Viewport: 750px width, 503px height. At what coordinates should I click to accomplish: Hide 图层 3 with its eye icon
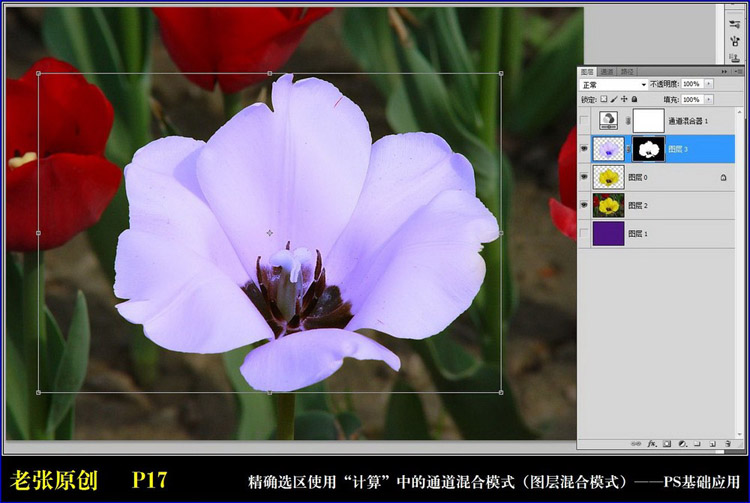pyautogui.click(x=585, y=149)
